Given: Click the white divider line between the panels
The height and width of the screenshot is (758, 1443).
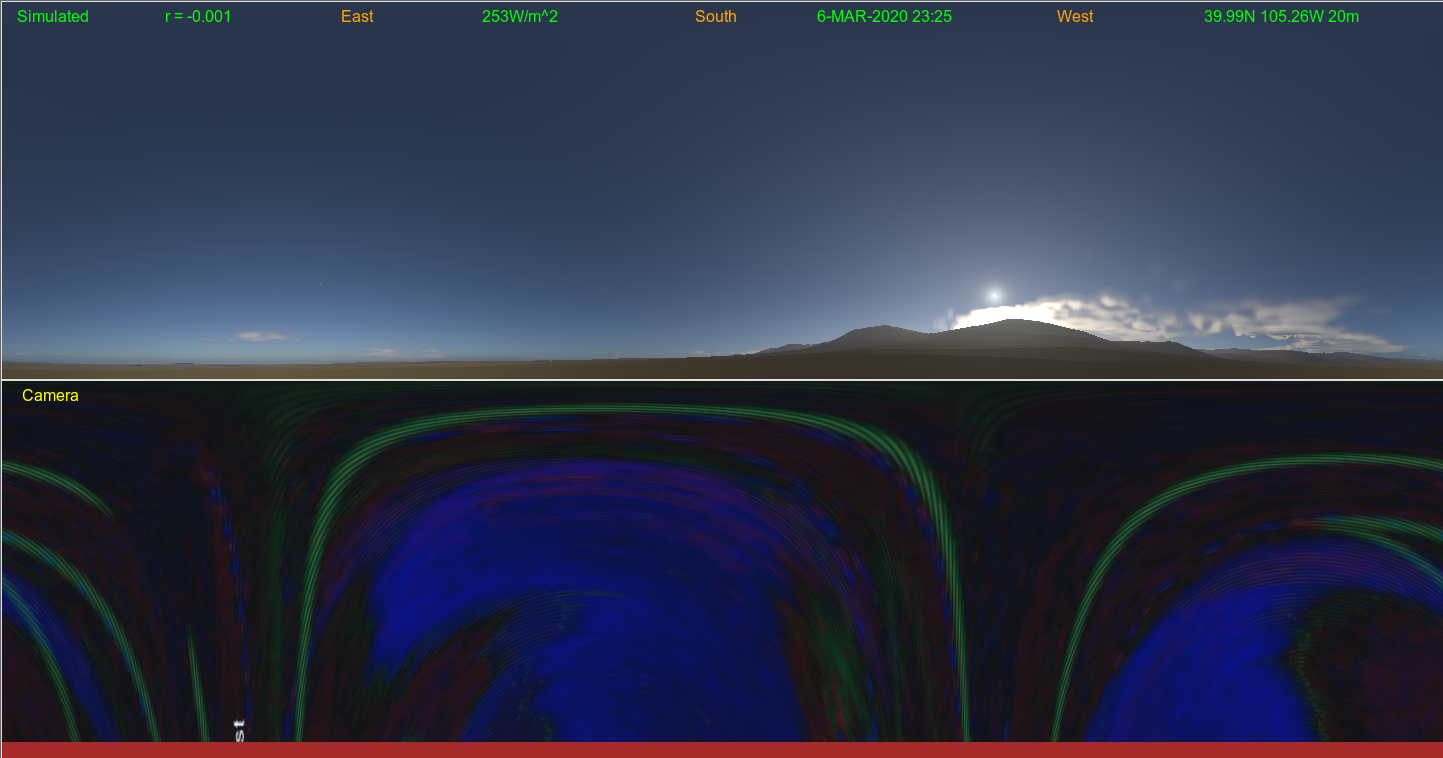Looking at the screenshot, I should click(721, 380).
